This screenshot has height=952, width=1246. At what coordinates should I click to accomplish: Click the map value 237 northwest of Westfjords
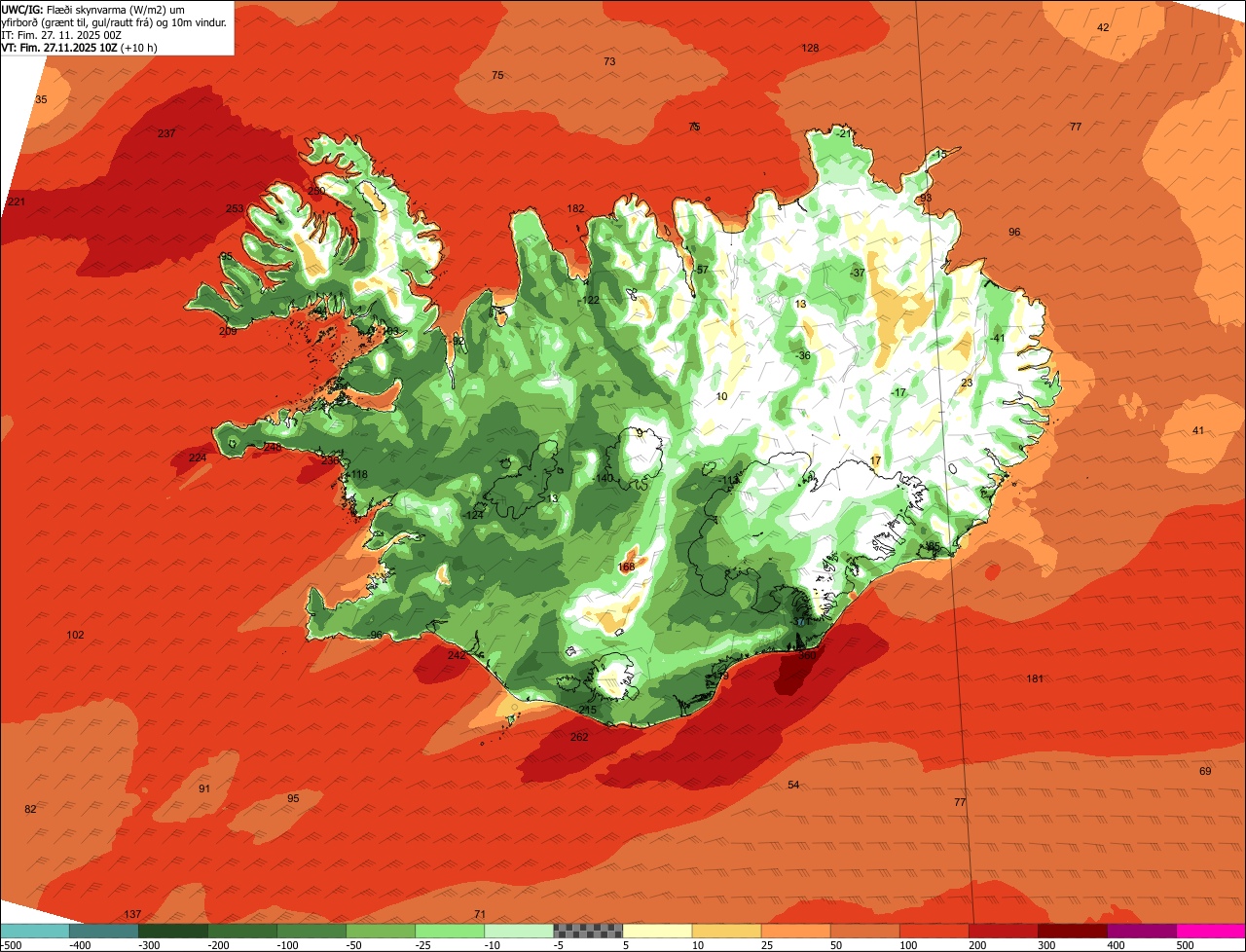pos(166,133)
